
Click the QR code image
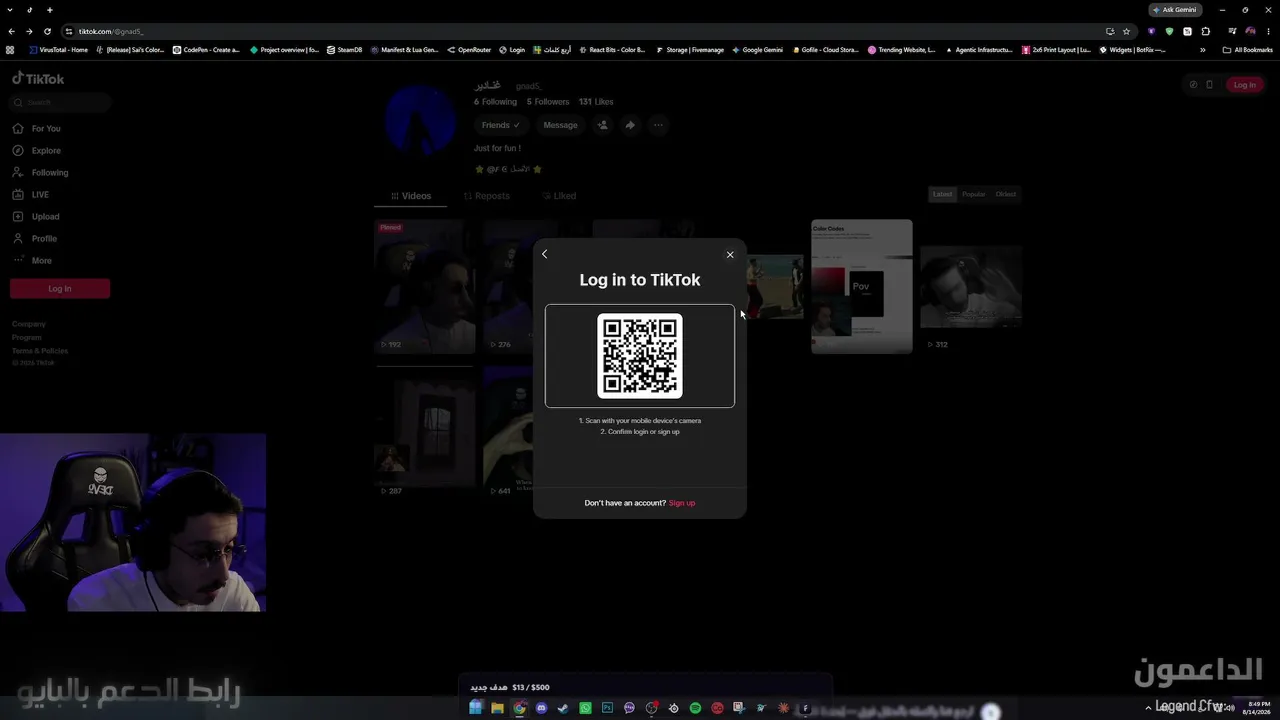640,356
